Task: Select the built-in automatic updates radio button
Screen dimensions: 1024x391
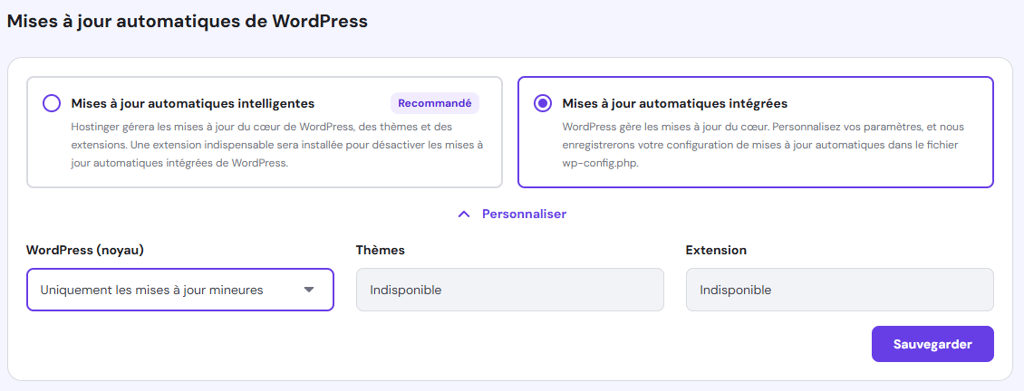Action: click(543, 104)
